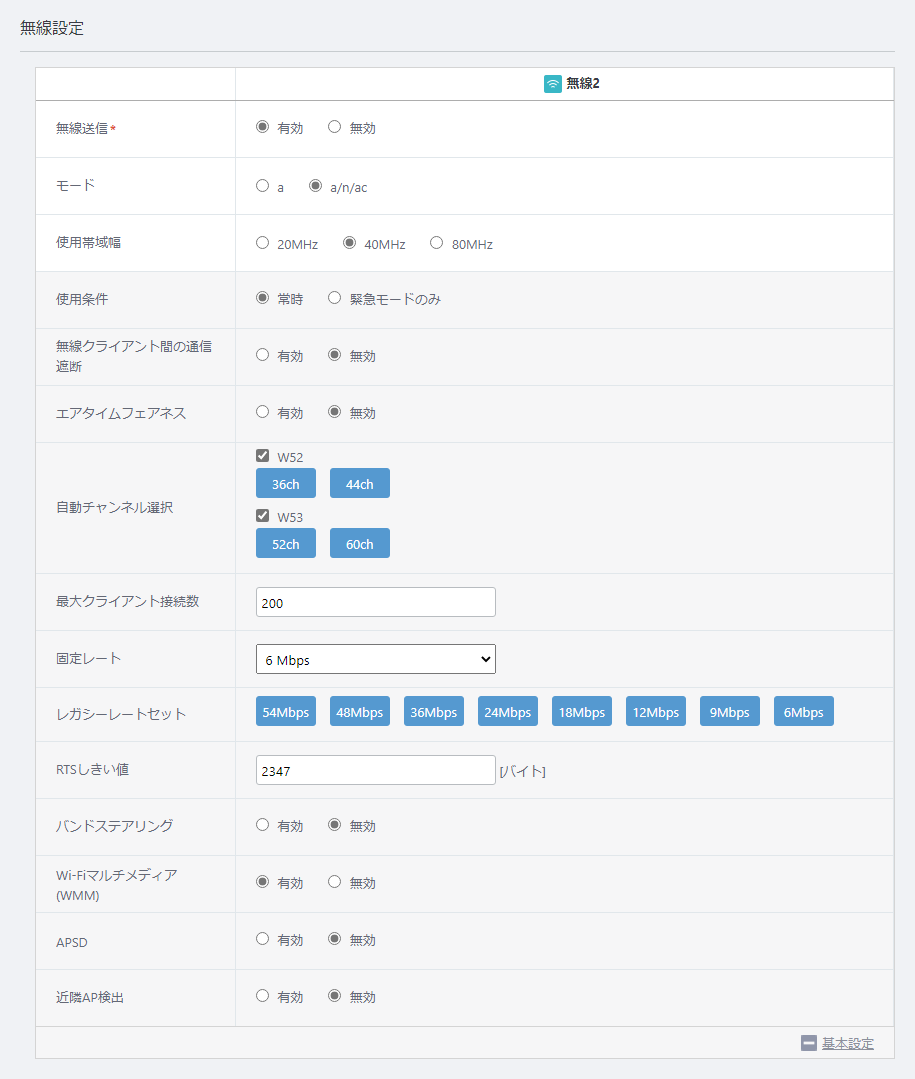Enable エアタイムフェアネス
Viewport: 915px width, 1079px height.
tap(262, 412)
